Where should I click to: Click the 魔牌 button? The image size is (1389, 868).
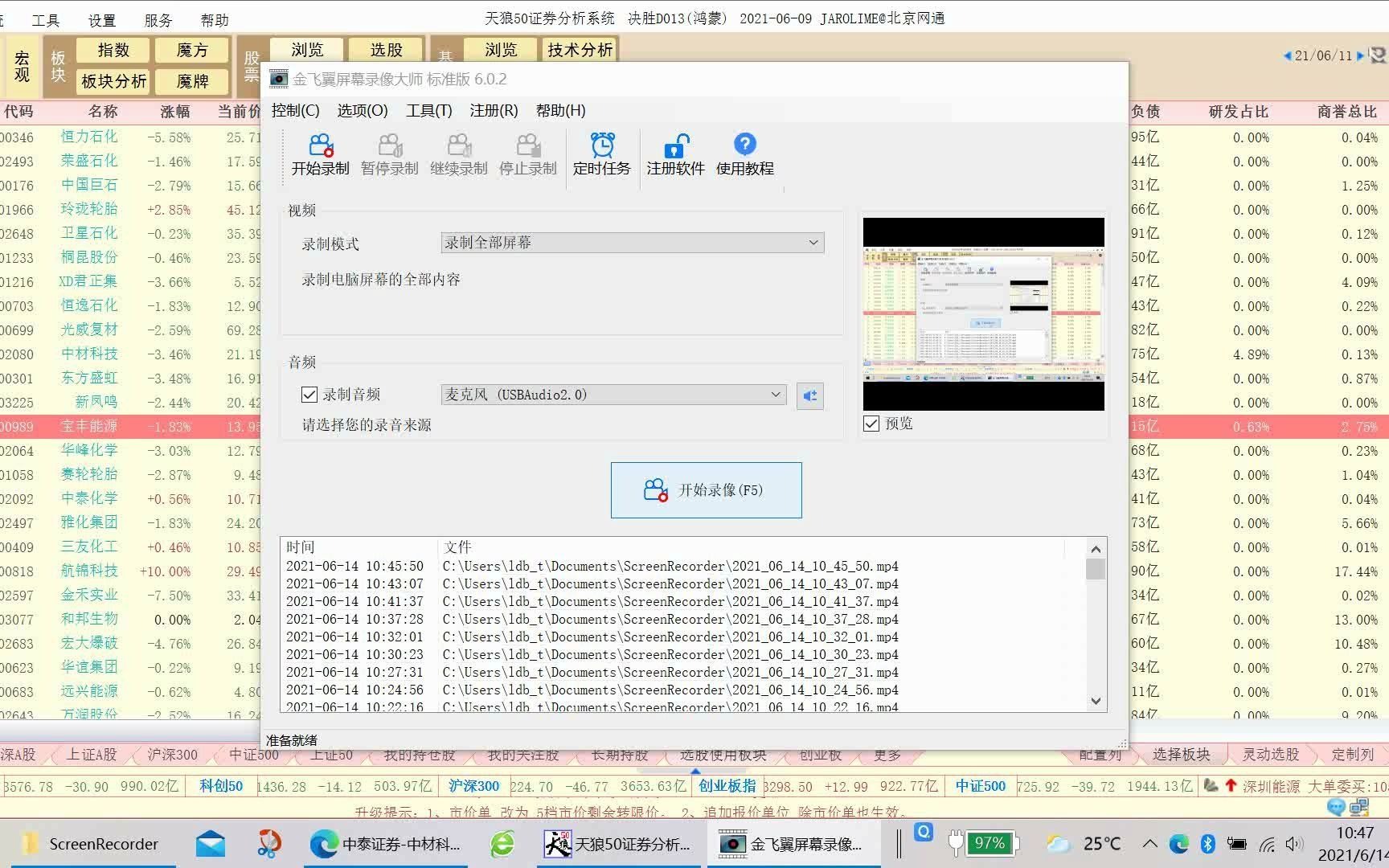point(192,81)
